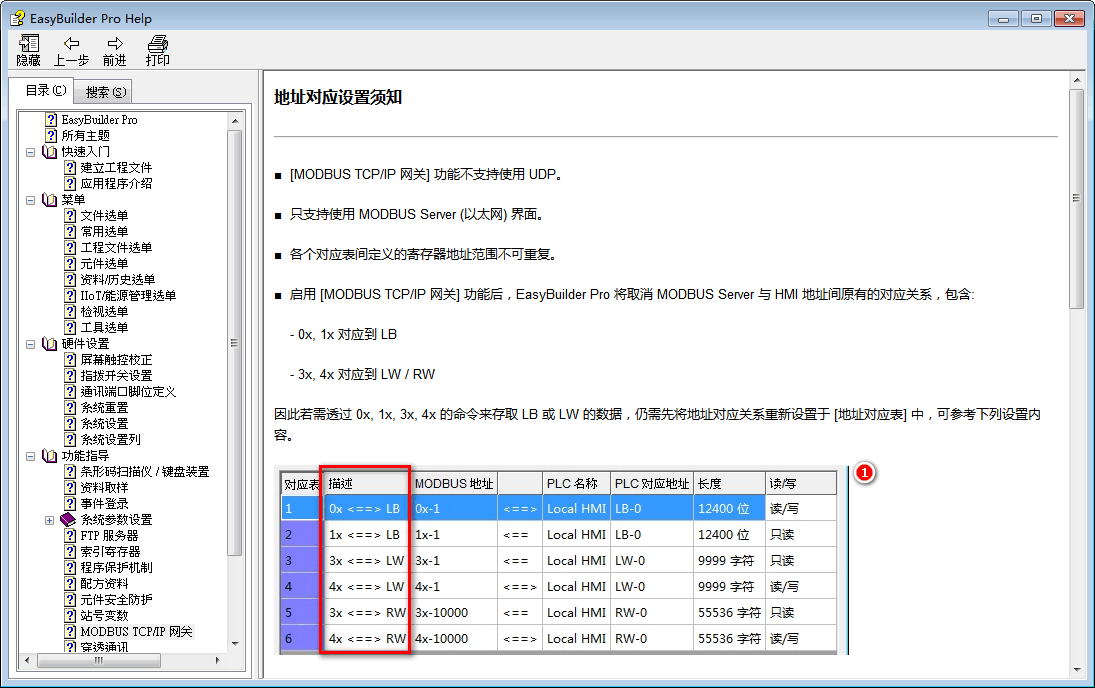Click the table cell '12400 位' in row 1
The height and width of the screenshot is (688, 1095).
(x=728, y=508)
